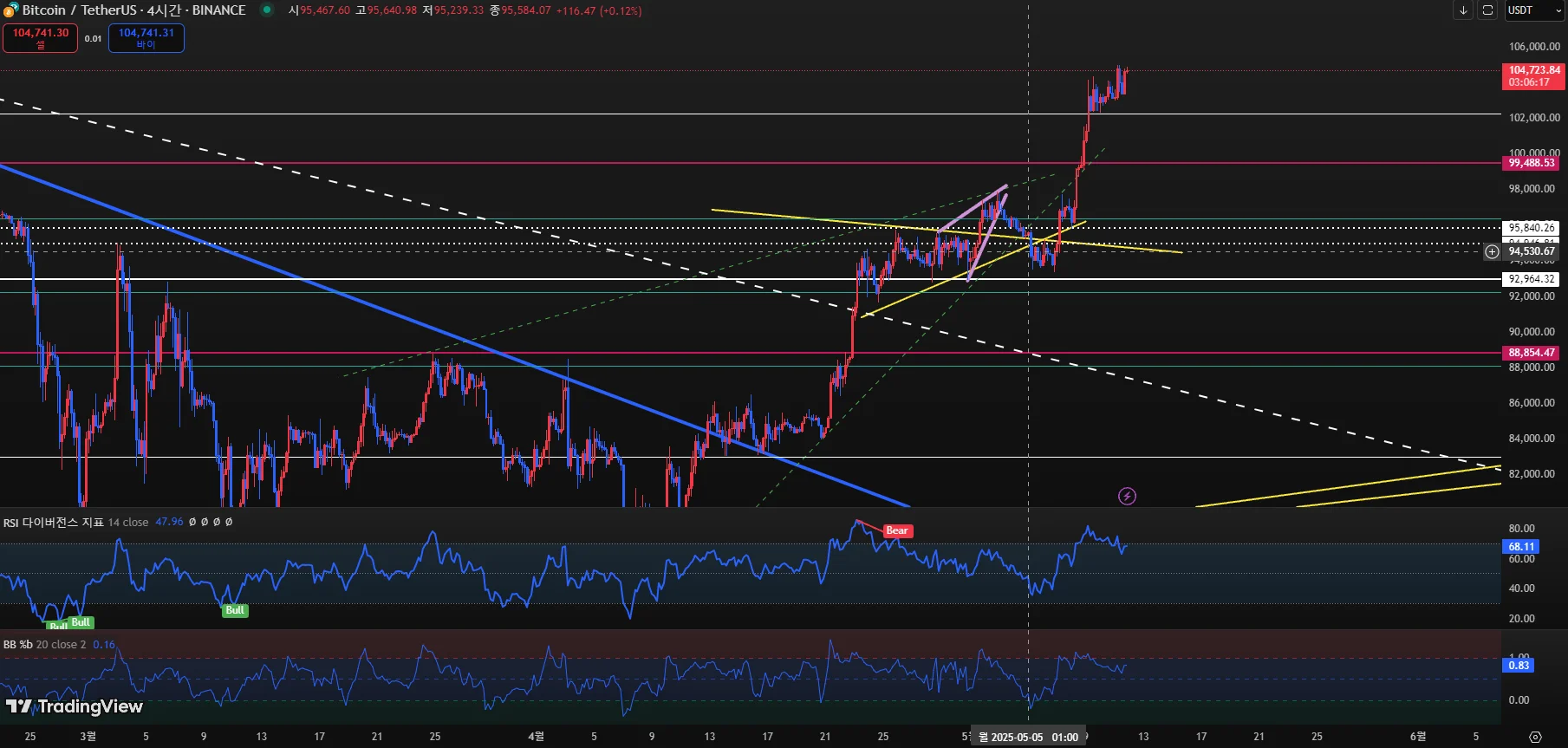Click the price change +116.47 (+0.12%)
This screenshot has height=748, width=1568.
pos(599,10)
